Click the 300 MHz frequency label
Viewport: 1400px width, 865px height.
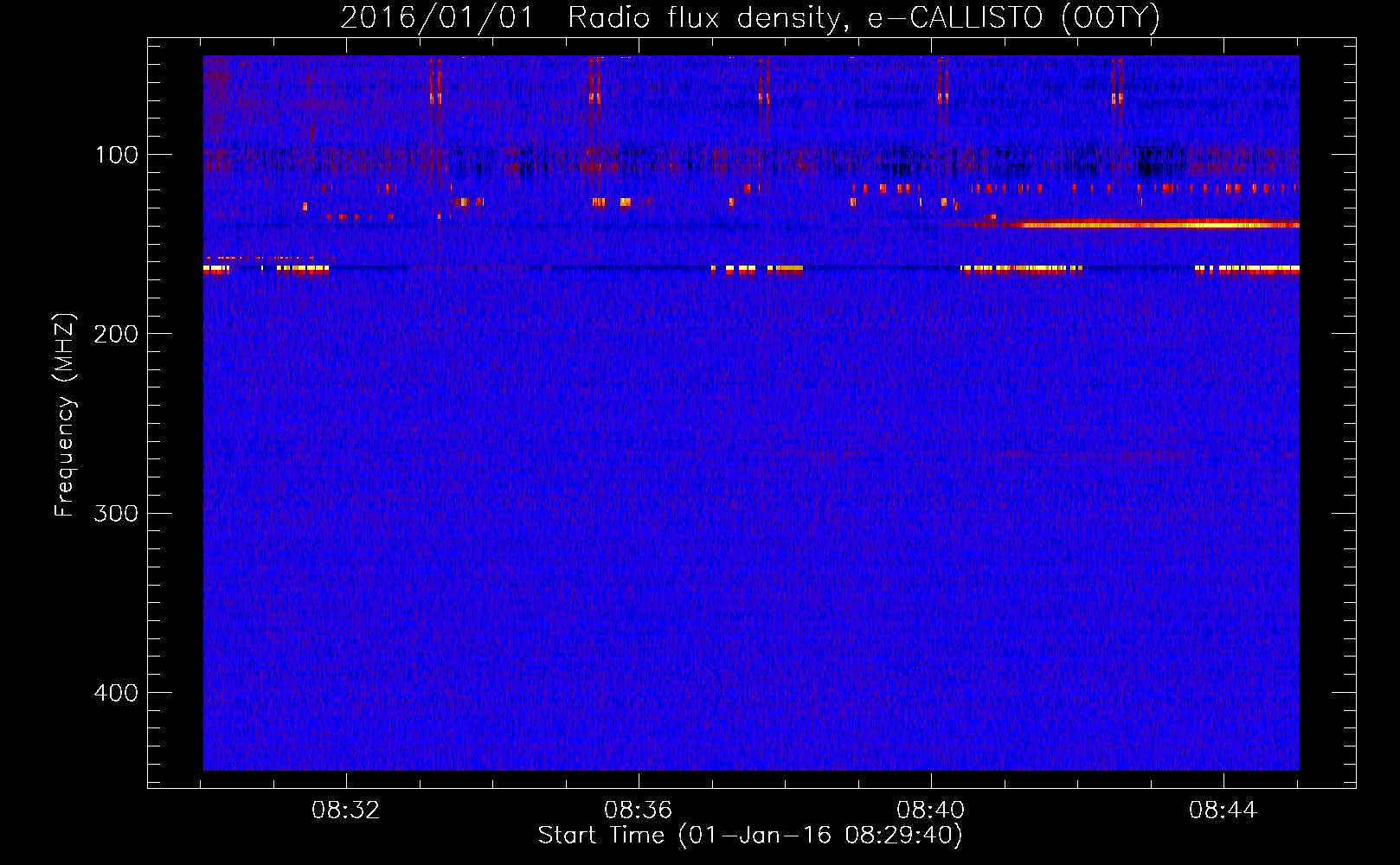[116, 513]
